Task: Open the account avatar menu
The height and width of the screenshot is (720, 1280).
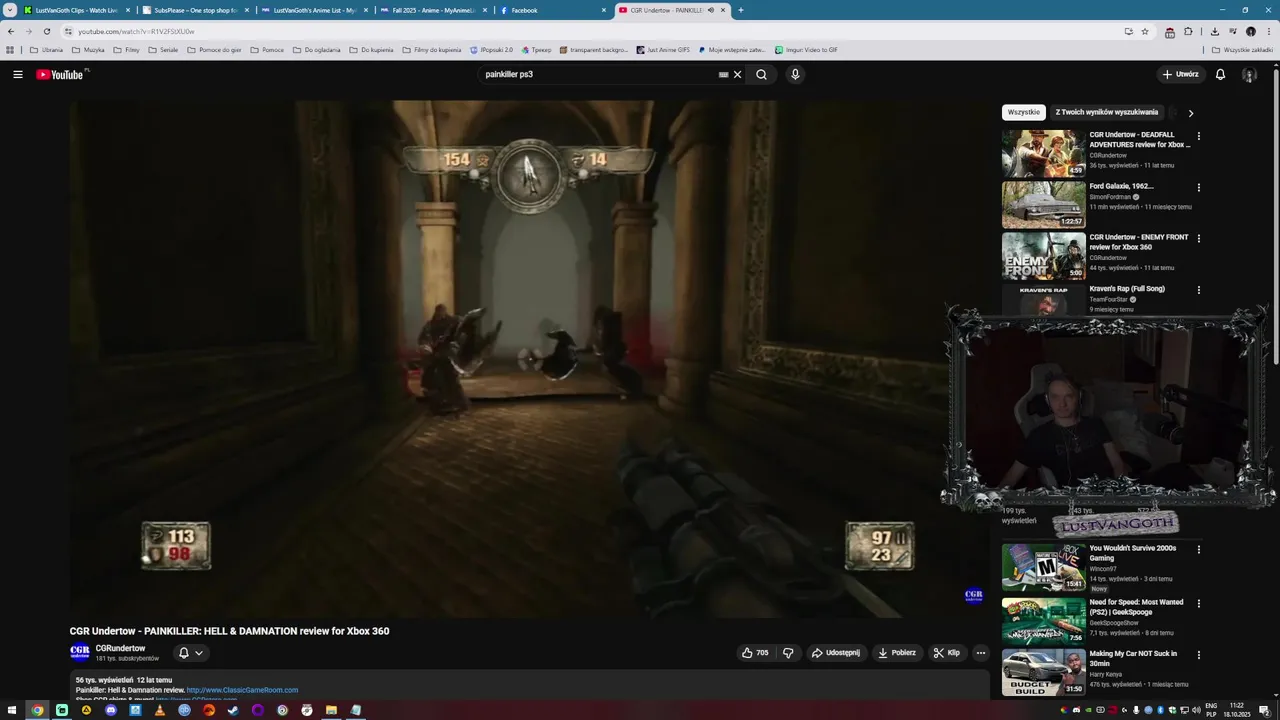Action: point(1249,74)
